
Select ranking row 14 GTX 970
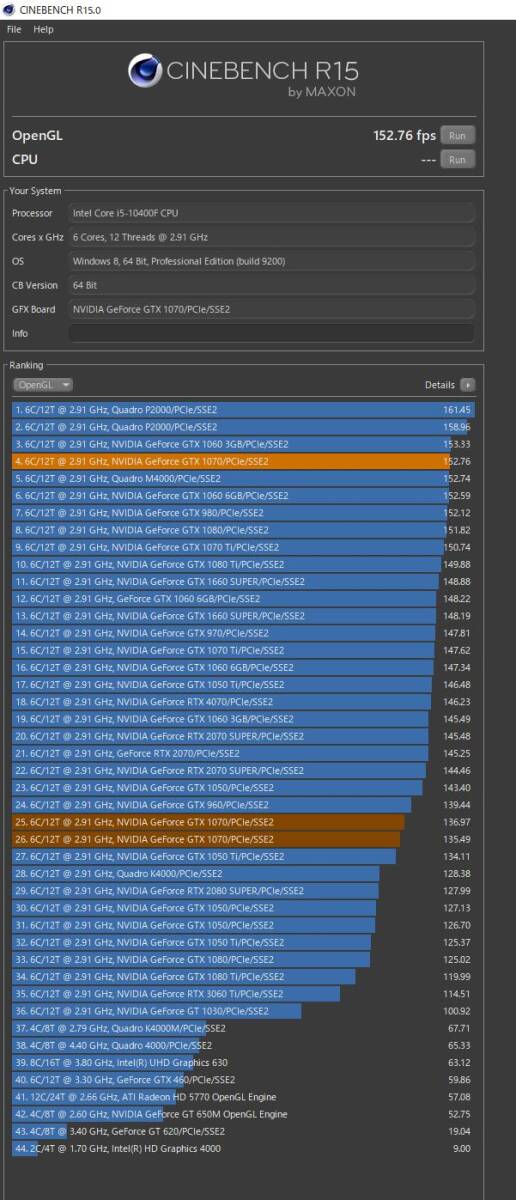pyautogui.click(x=243, y=633)
